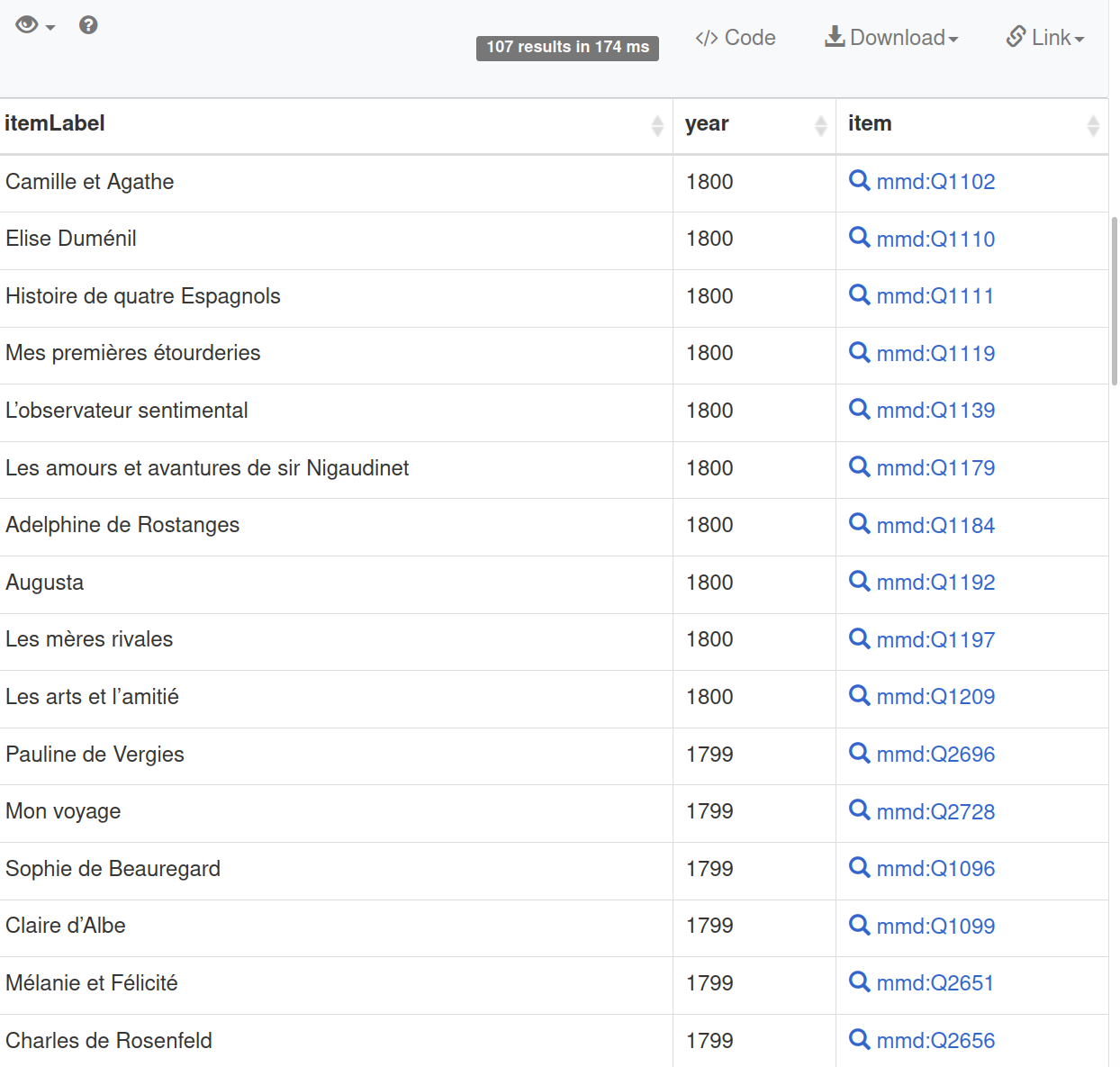
Task: Click the vertical scrollbar thumb
Action: (x=1115, y=301)
